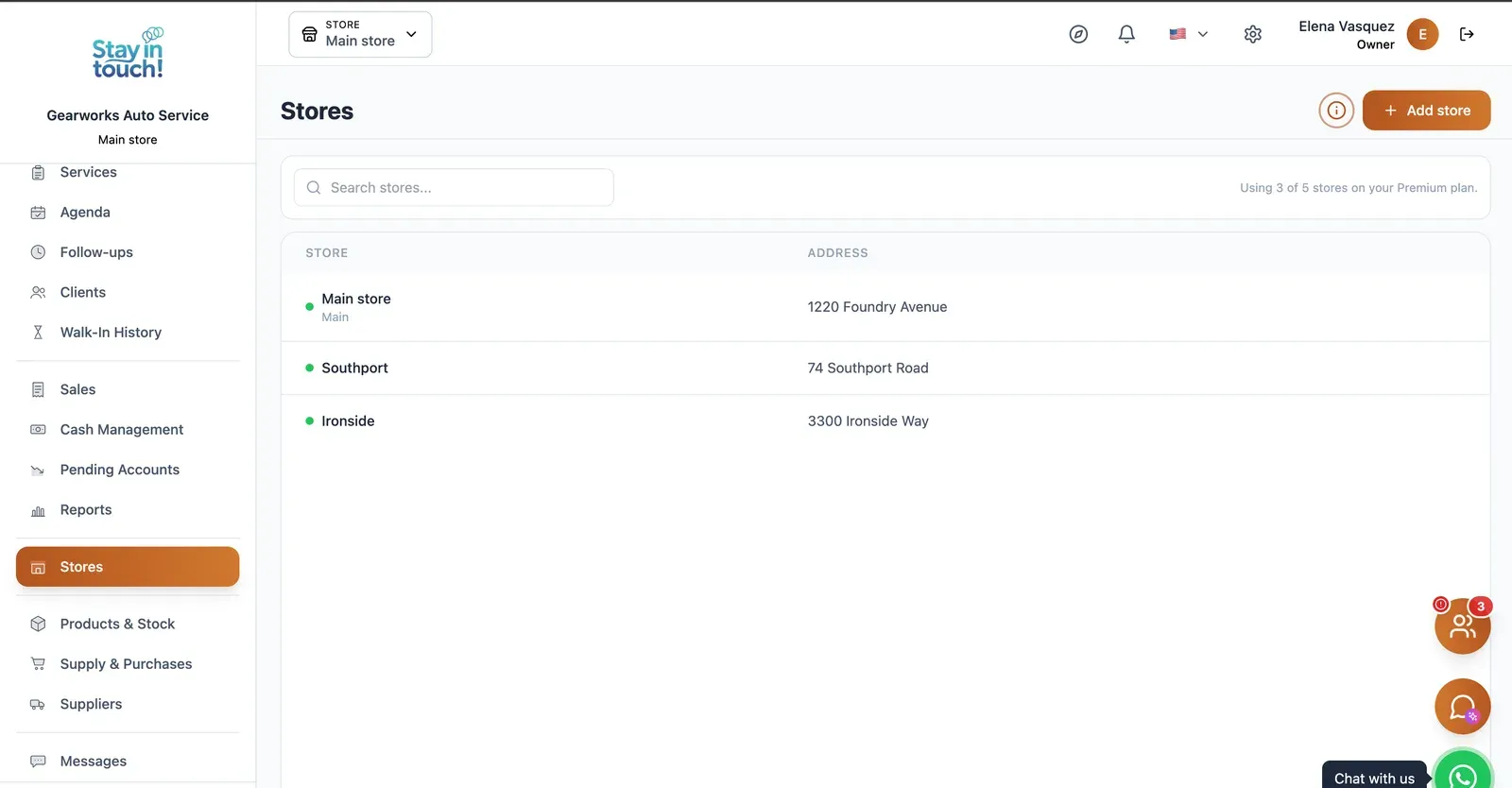
Task: Click the Suppliers truck icon in the sidebar
Action: pos(38,705)
